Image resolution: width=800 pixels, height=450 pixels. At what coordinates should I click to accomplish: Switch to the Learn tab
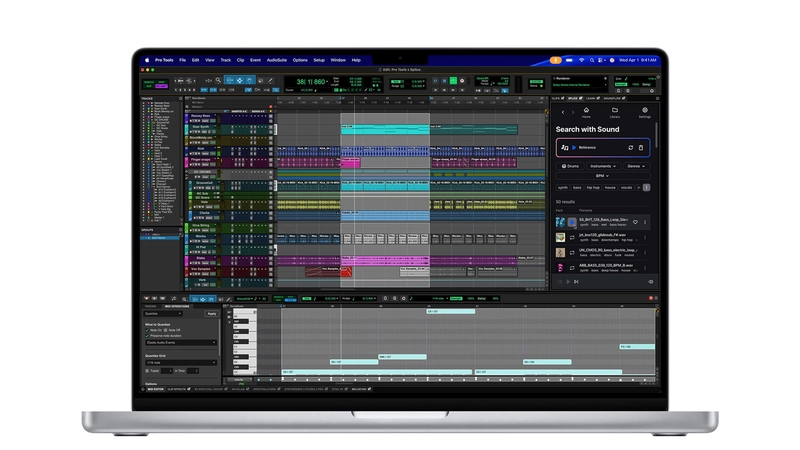point(591,98)
